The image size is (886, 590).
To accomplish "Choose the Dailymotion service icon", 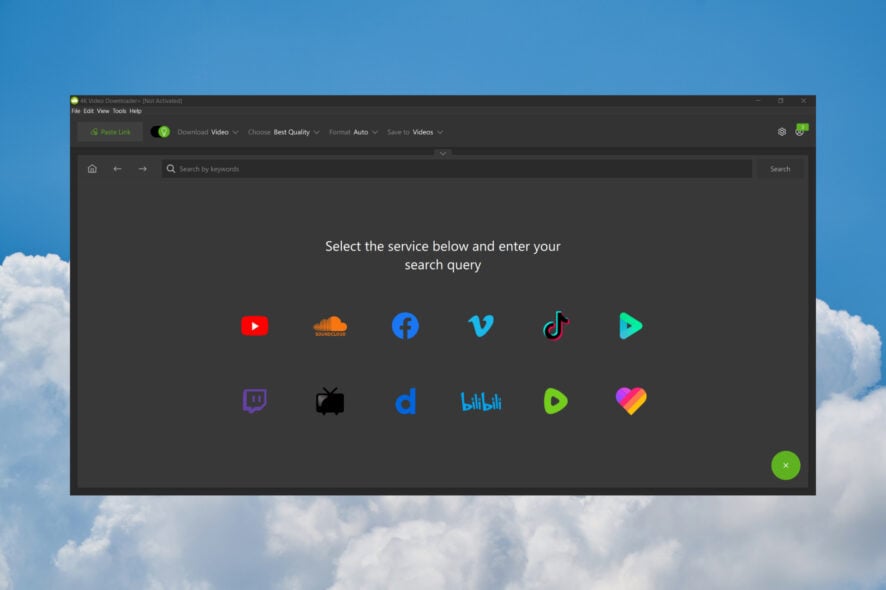I will (406, 401).
